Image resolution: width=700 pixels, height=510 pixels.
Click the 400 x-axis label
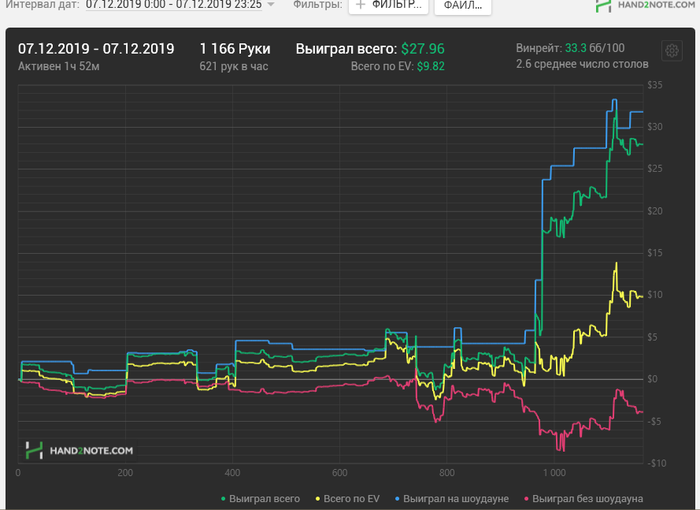pos(232,473)
